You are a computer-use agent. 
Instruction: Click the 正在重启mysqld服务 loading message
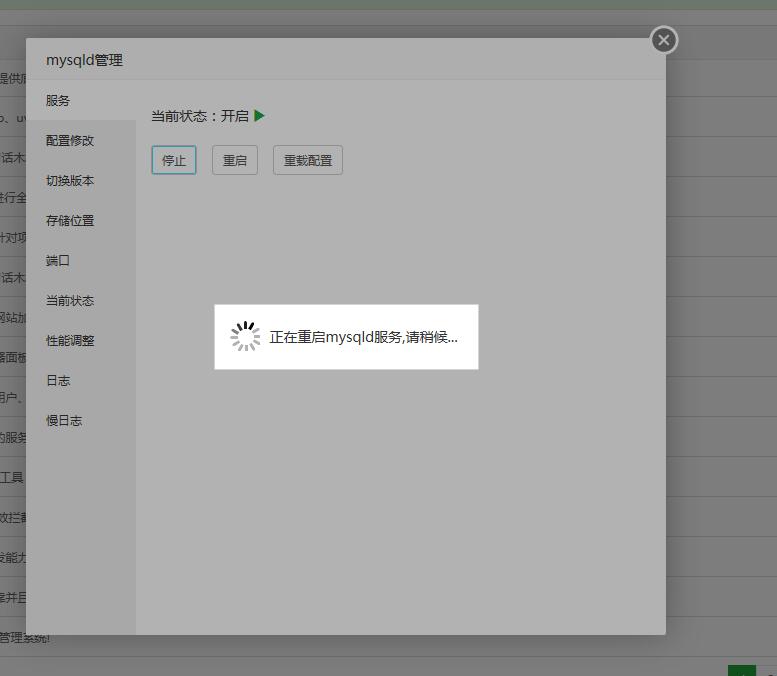click(363, 337)
